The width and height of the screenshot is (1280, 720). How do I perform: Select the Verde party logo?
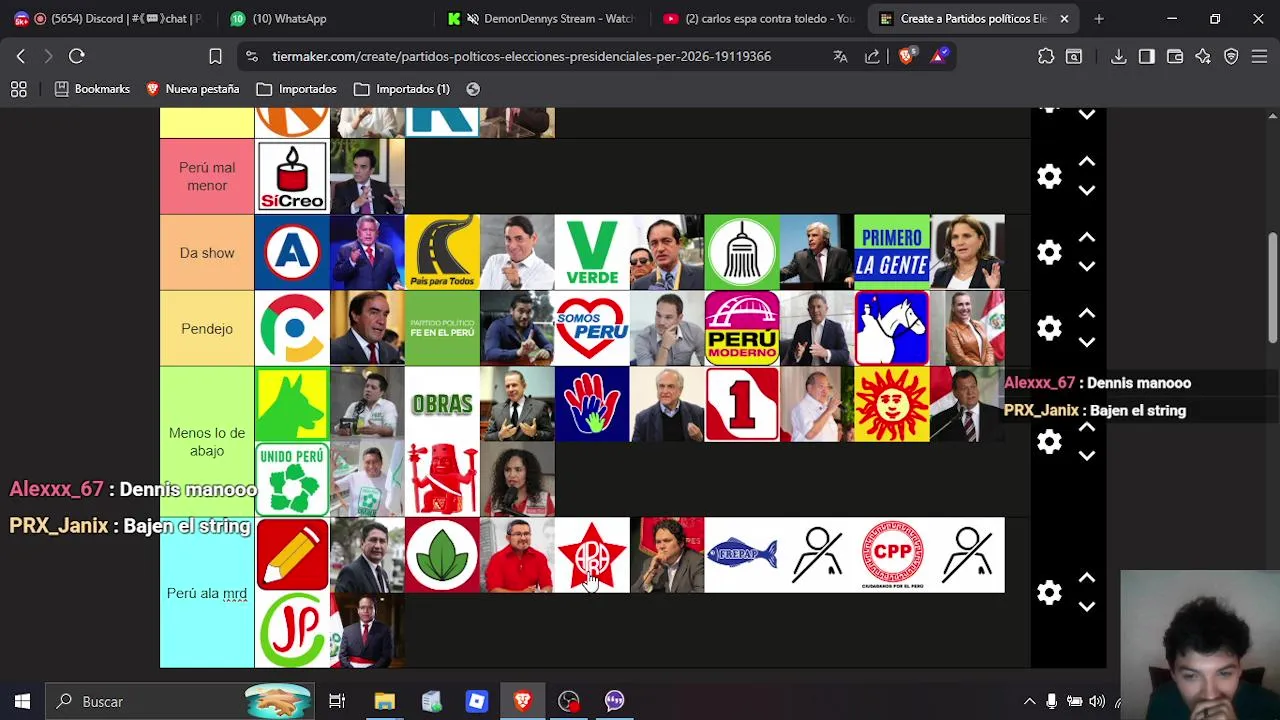tap(592, 253)
